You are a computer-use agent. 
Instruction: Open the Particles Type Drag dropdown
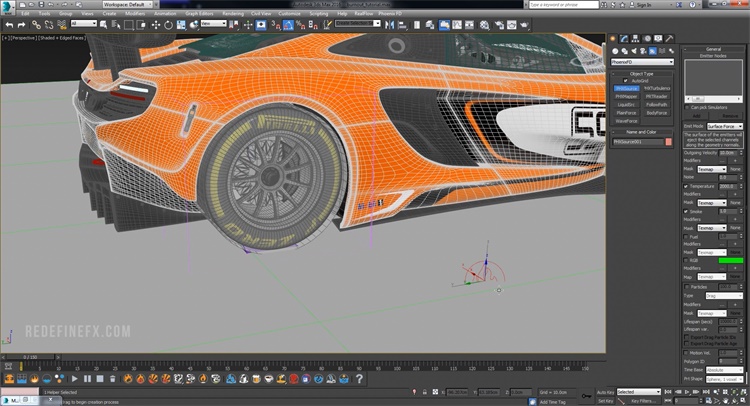point(724,296)
